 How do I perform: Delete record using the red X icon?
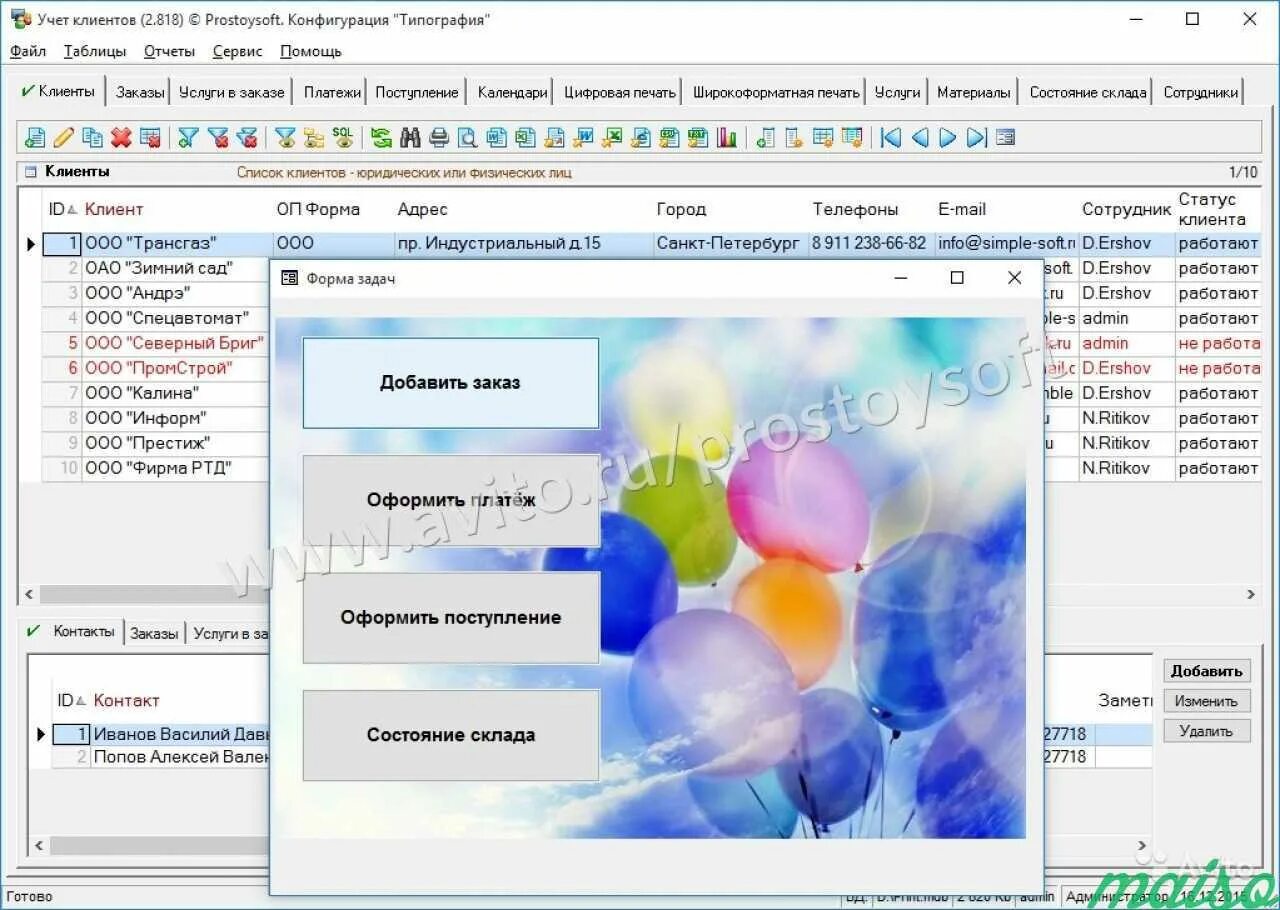point(121,138)
